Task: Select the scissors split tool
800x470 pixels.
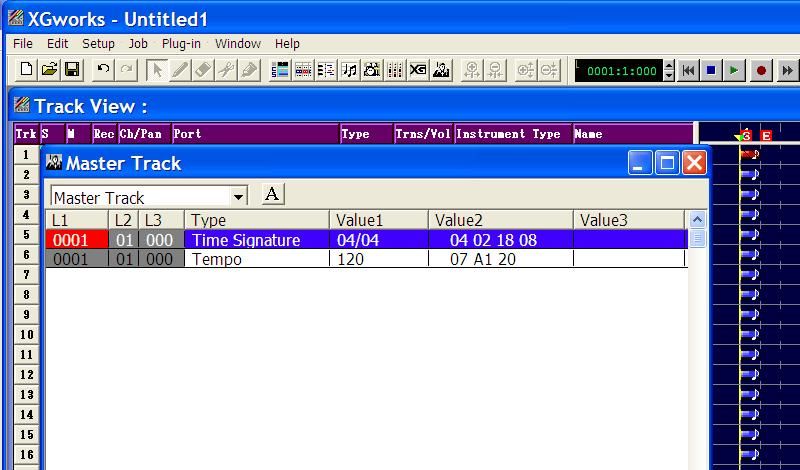Action: point(226,70)
